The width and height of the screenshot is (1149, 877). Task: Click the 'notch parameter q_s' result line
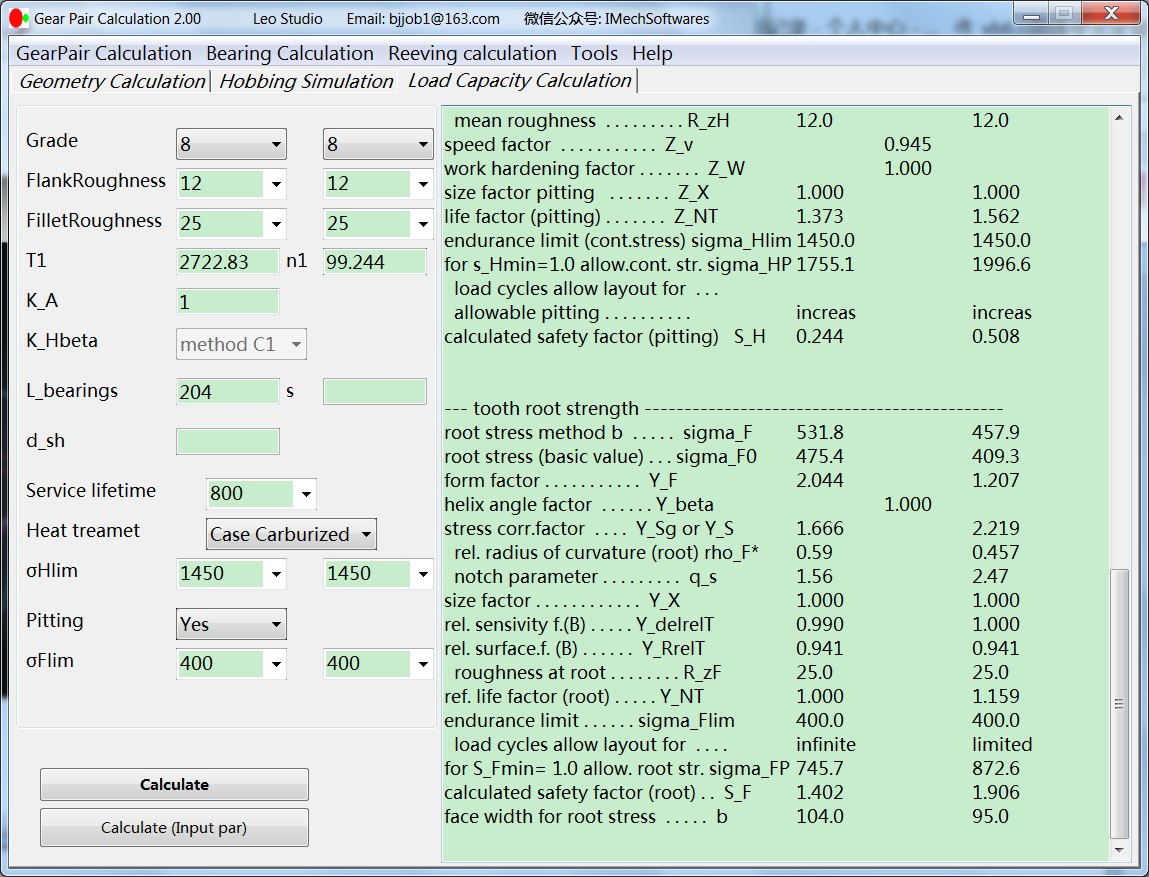click(731, 577)
